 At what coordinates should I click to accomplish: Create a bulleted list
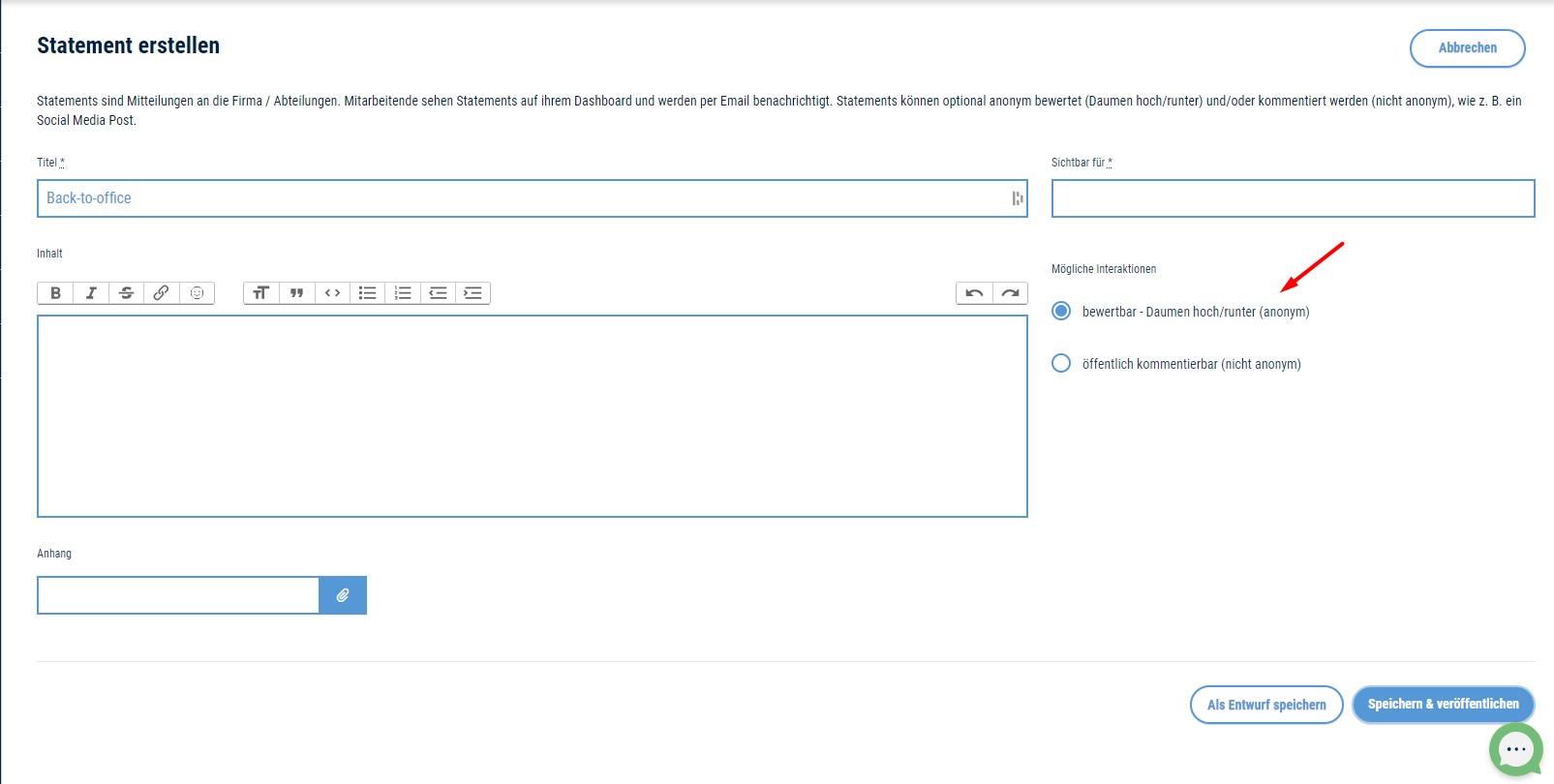pyautogui.click(x=367, y=293)
